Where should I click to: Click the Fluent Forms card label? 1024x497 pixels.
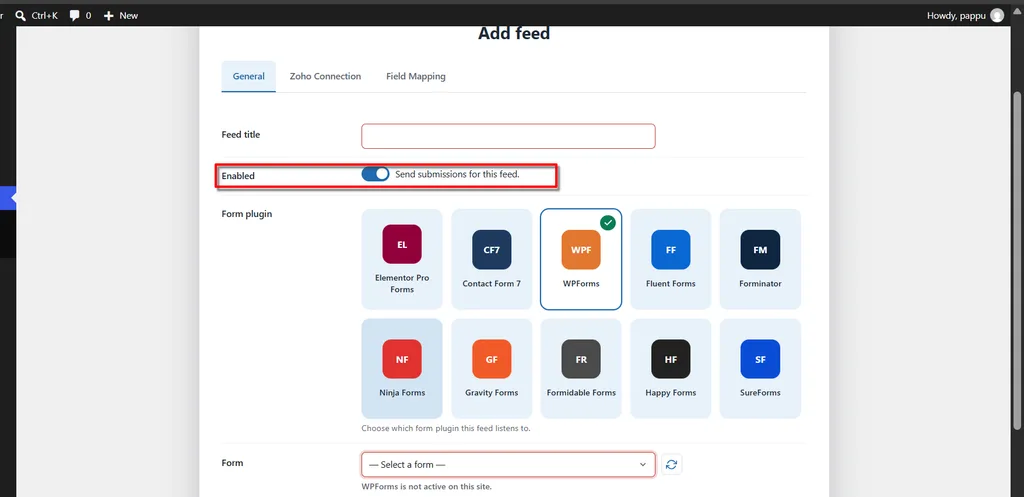point(671,283)
